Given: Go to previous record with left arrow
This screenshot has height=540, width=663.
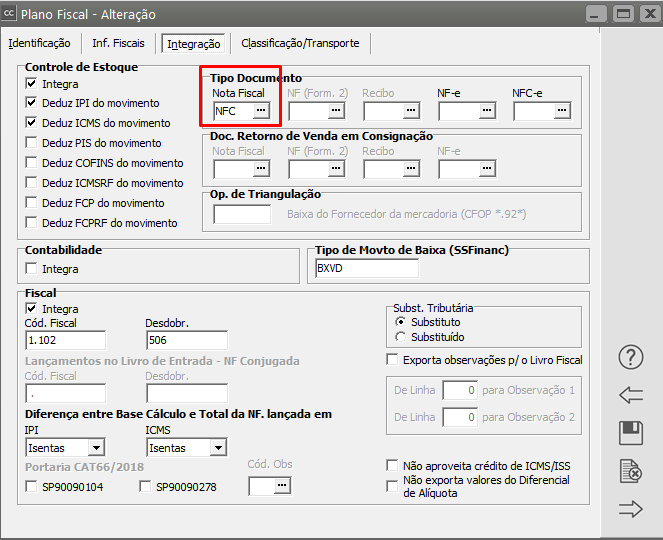Looking at the screenshot, I should coord(631,394).
